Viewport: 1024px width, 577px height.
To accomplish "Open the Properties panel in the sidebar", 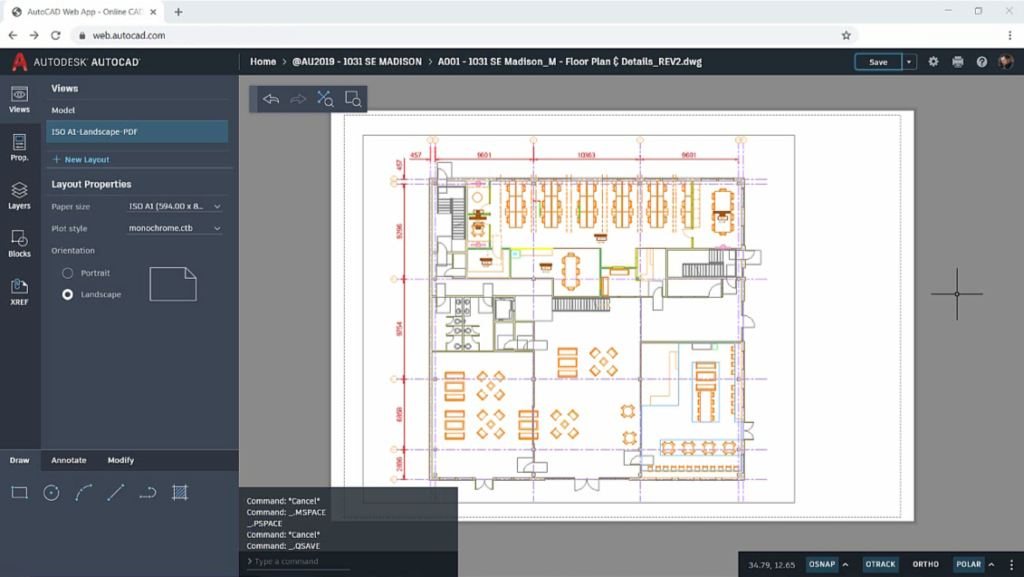I will [18, 150].
